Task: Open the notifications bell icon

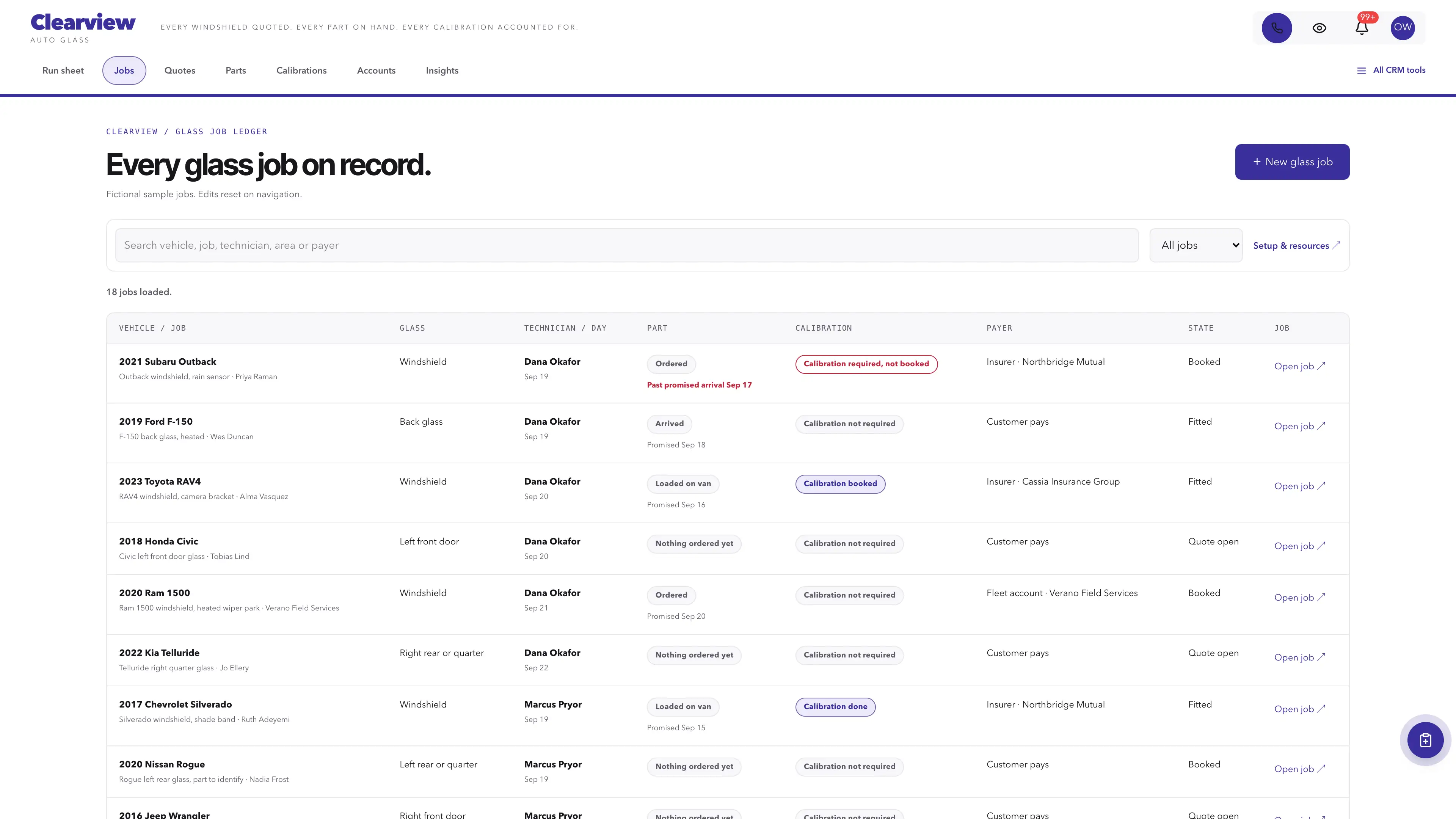Action: click(x=1362, y=28)
